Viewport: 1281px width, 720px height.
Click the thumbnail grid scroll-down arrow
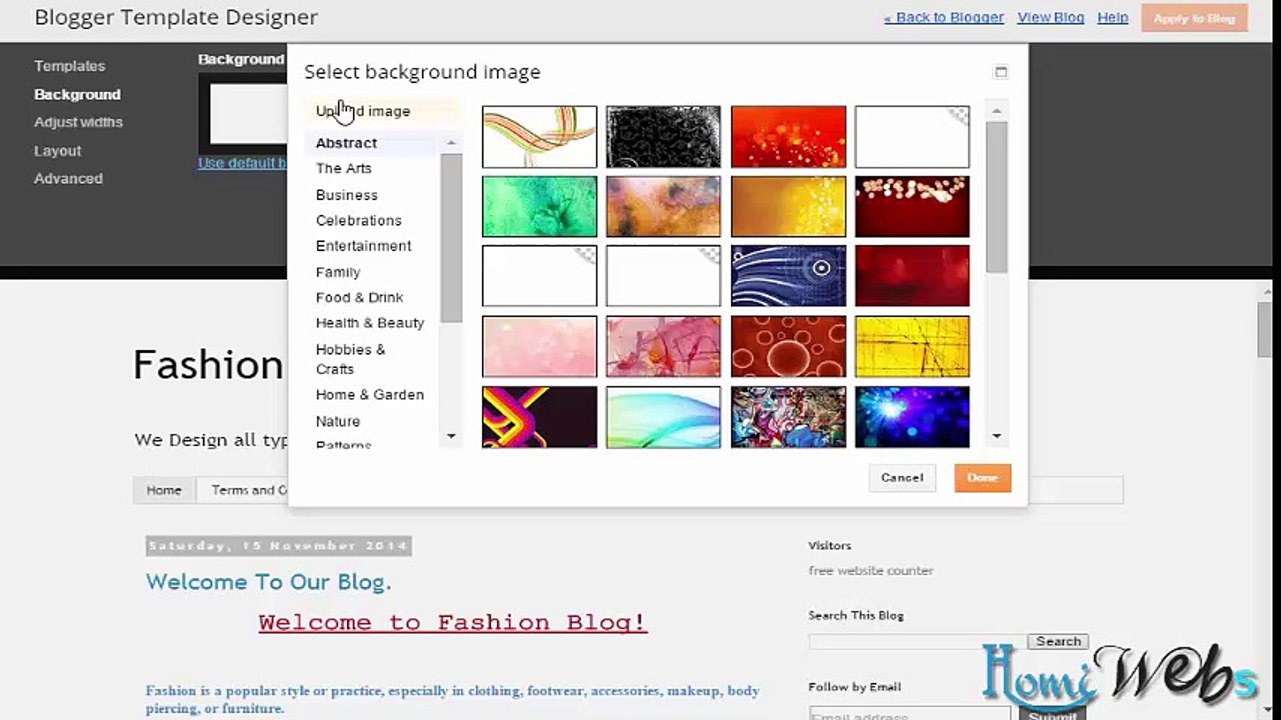tap(996, 436)
